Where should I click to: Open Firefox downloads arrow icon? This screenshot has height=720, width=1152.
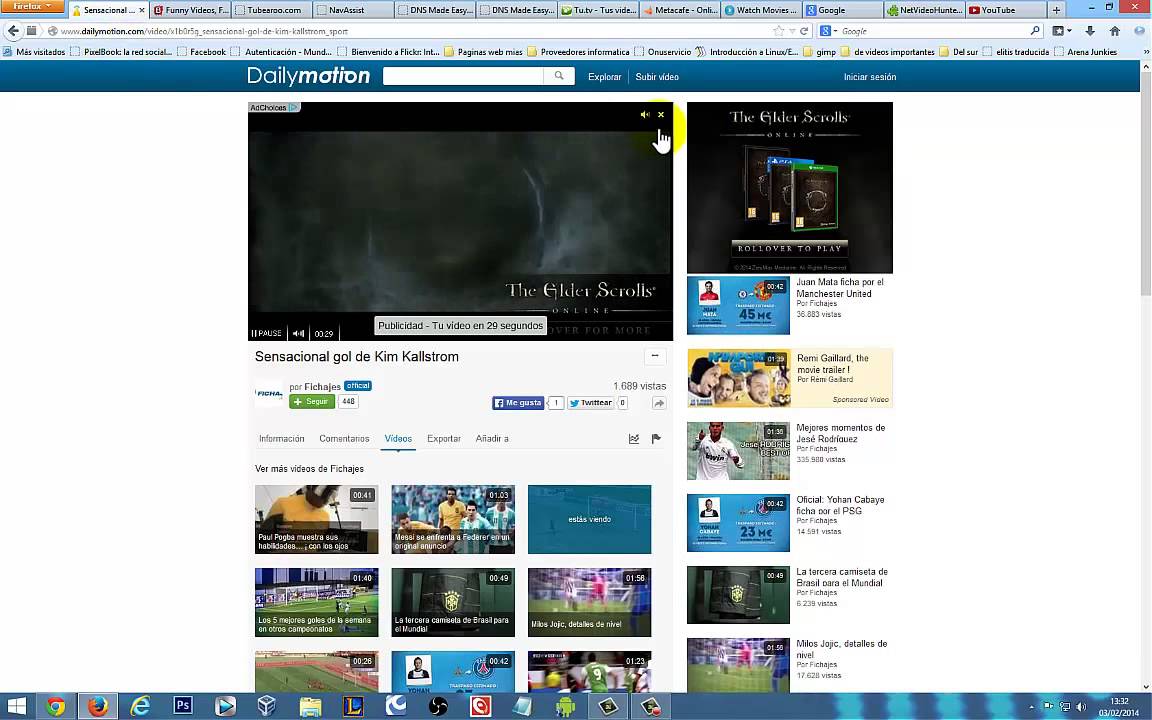tap(1090, 31)
